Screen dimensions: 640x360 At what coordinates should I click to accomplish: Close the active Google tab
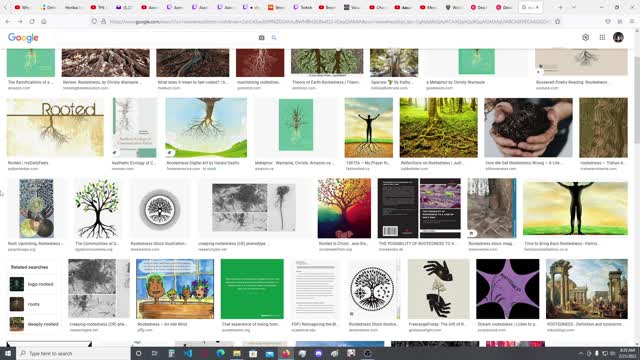click(537, 7)
